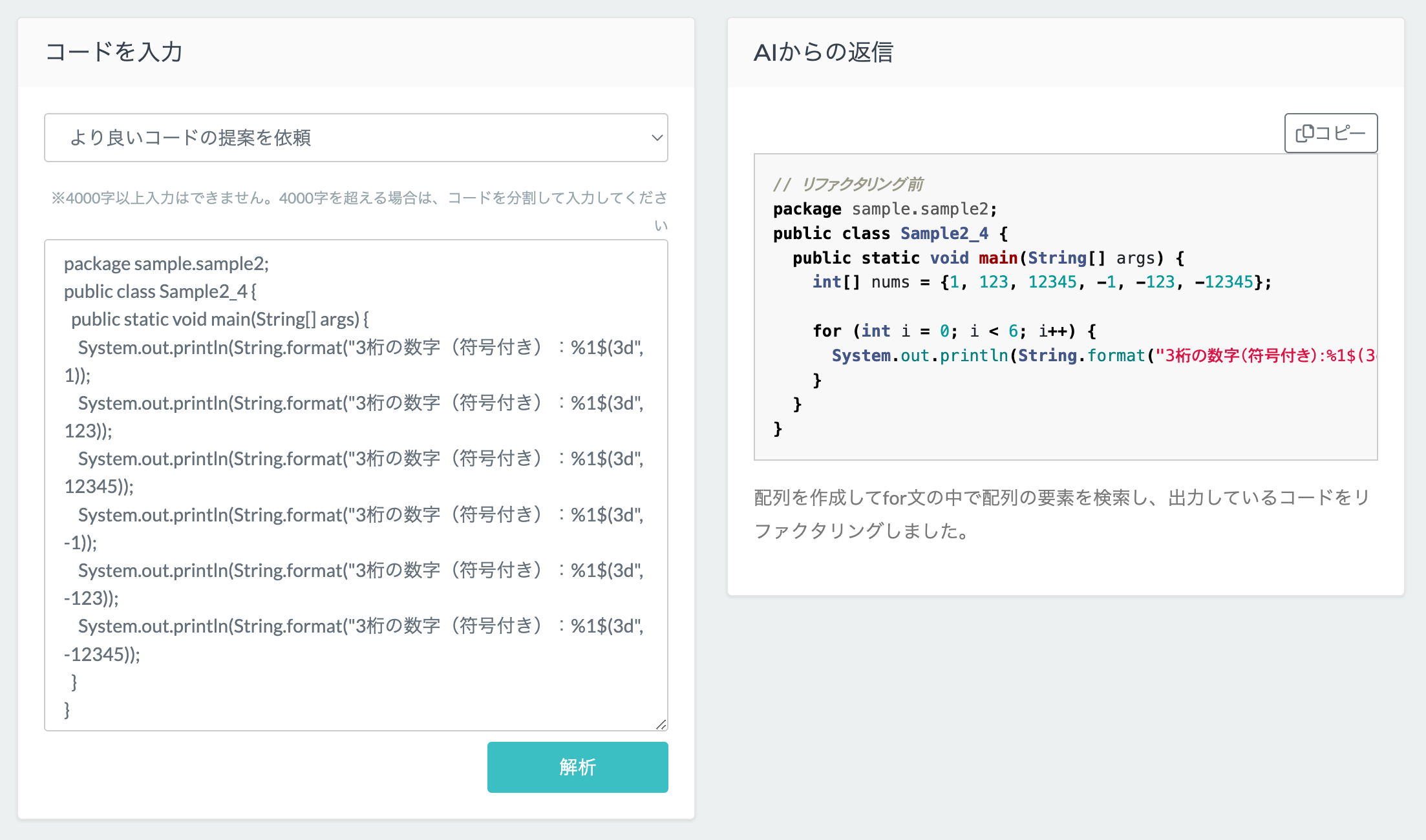1426x840 pixels.
Task: Click the コードを入力 panel heading
Action: click(114, 52)
